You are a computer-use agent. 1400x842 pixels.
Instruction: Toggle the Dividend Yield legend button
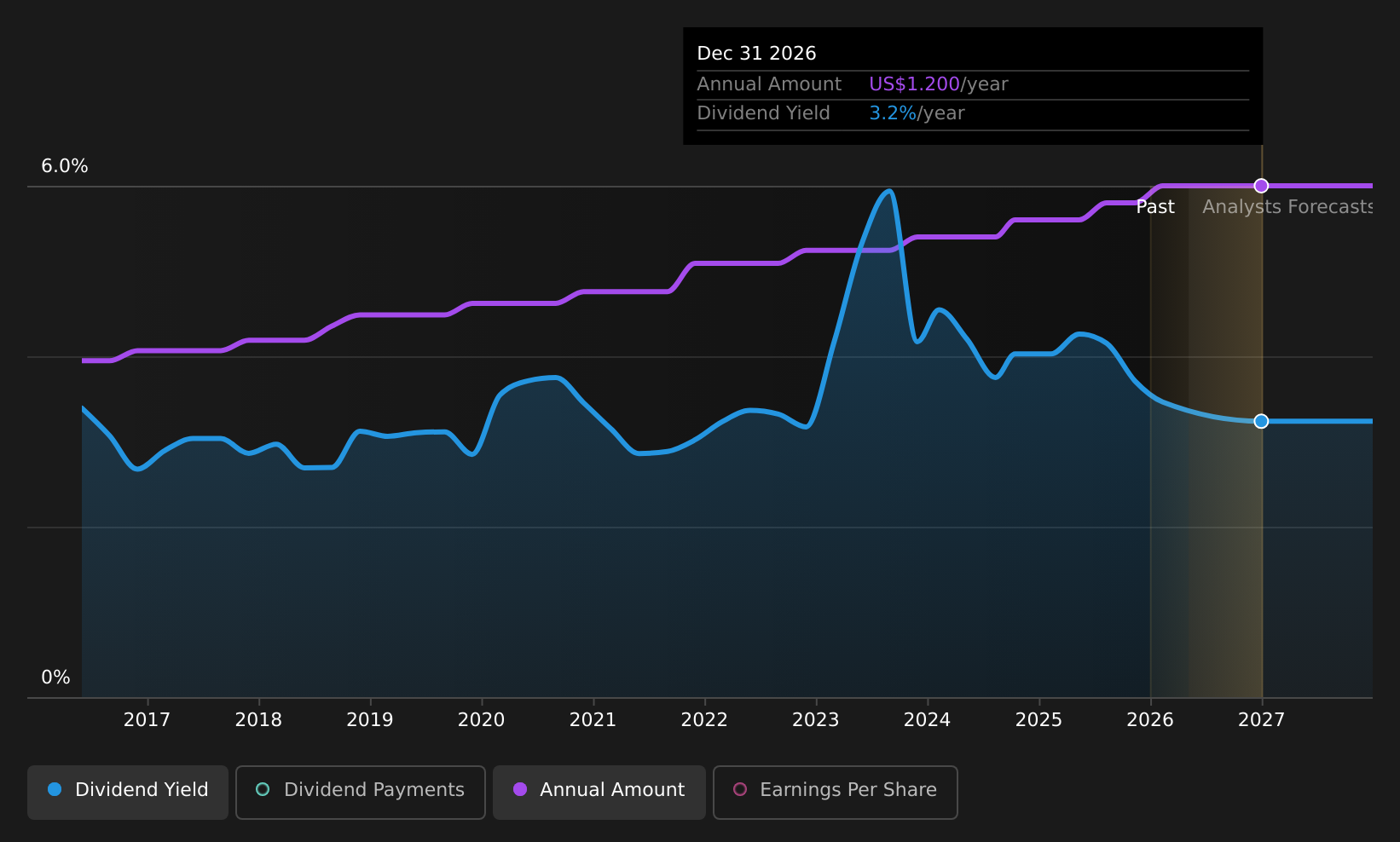[x=128, y=793]
